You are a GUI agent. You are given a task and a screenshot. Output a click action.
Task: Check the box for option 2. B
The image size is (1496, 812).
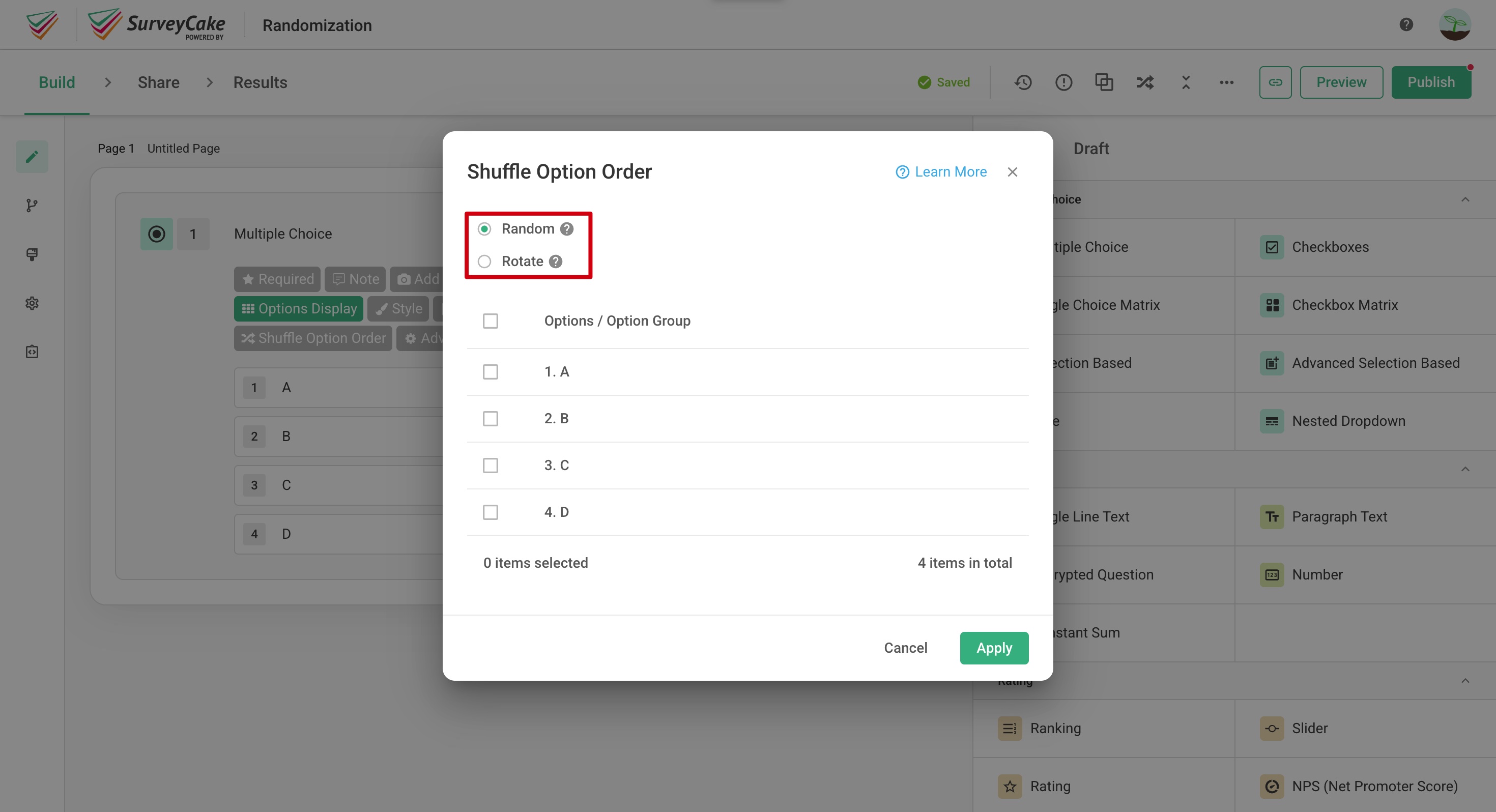point(490,418)
